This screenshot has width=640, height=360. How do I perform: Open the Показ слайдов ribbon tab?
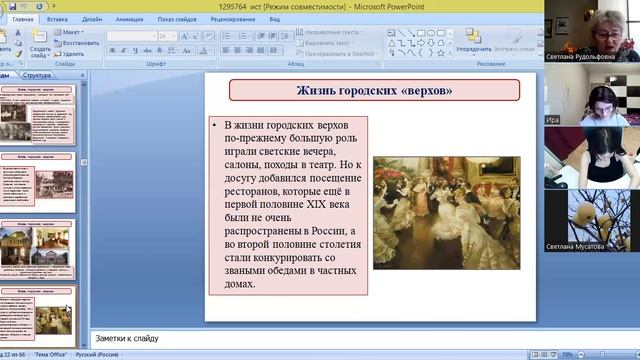click(x=177, y=19)
